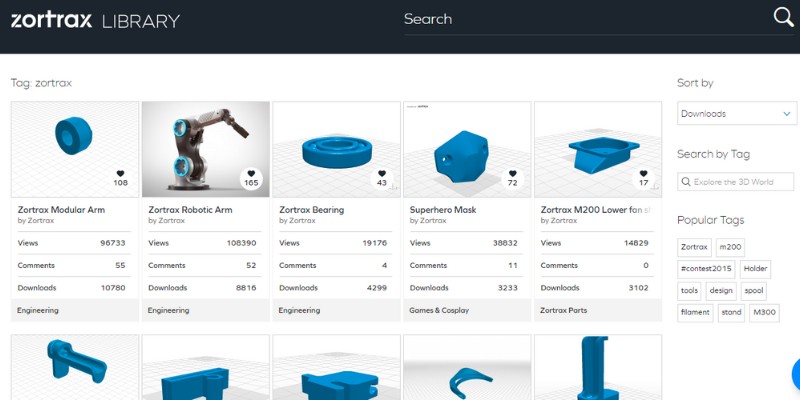Click the Explore the 3D World tag input

click(x=743, y=181)
